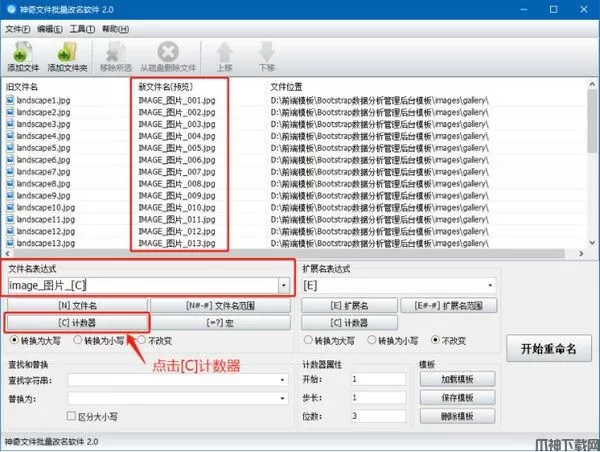Click the 加载模板 button
This screenshot has width=600, height=452.
coord(457,379)
